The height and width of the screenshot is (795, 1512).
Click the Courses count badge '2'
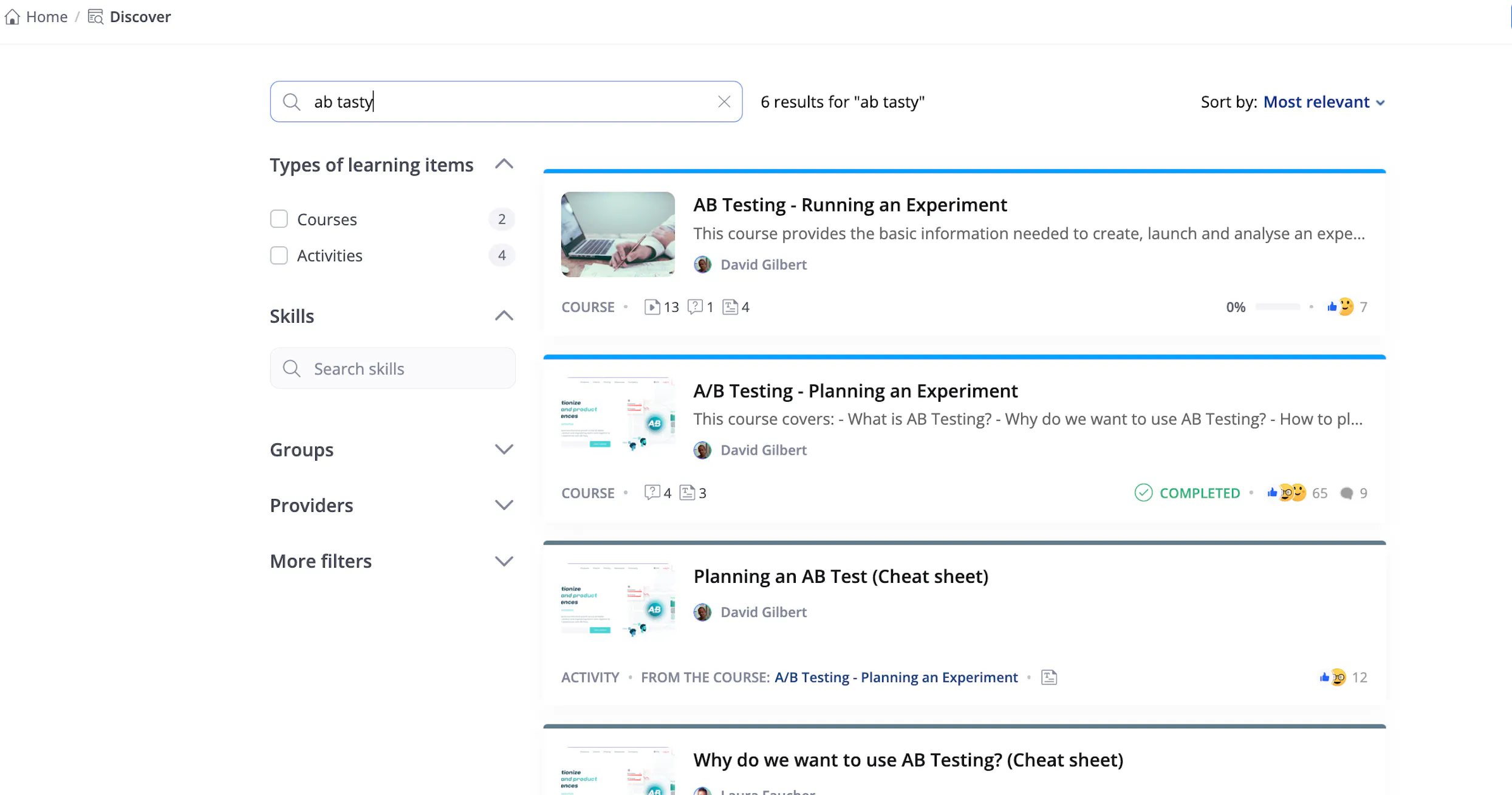click(x=502, y=219)
